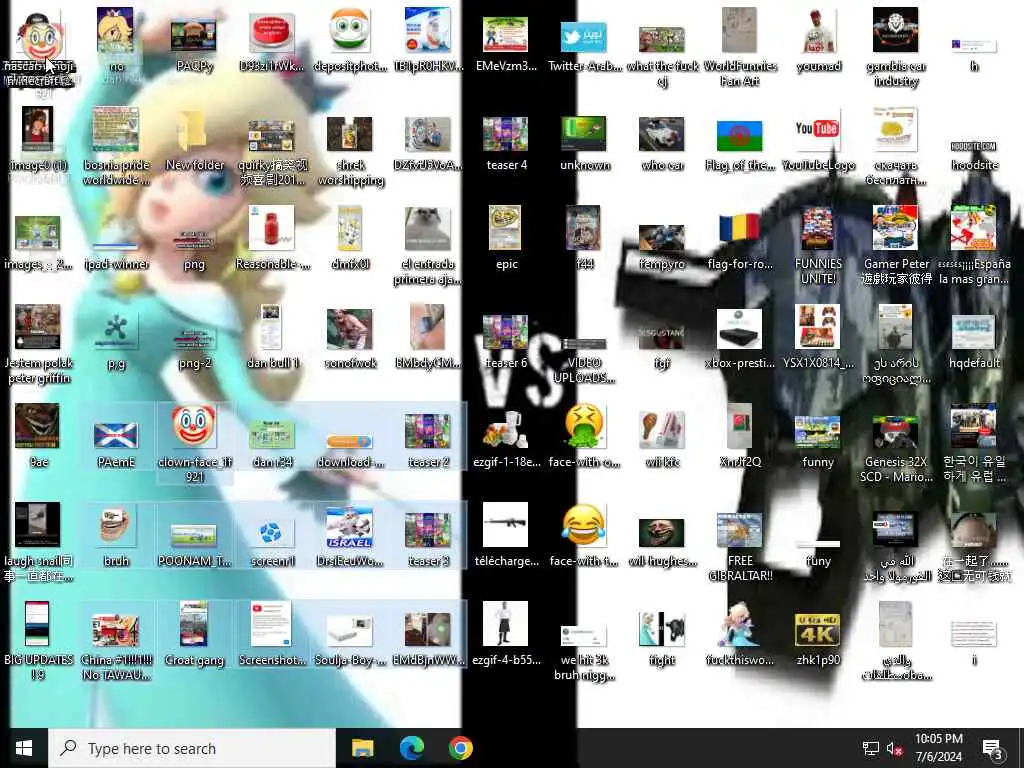Select the face-with-t... laughing emoji file

[x=584, y=534]
